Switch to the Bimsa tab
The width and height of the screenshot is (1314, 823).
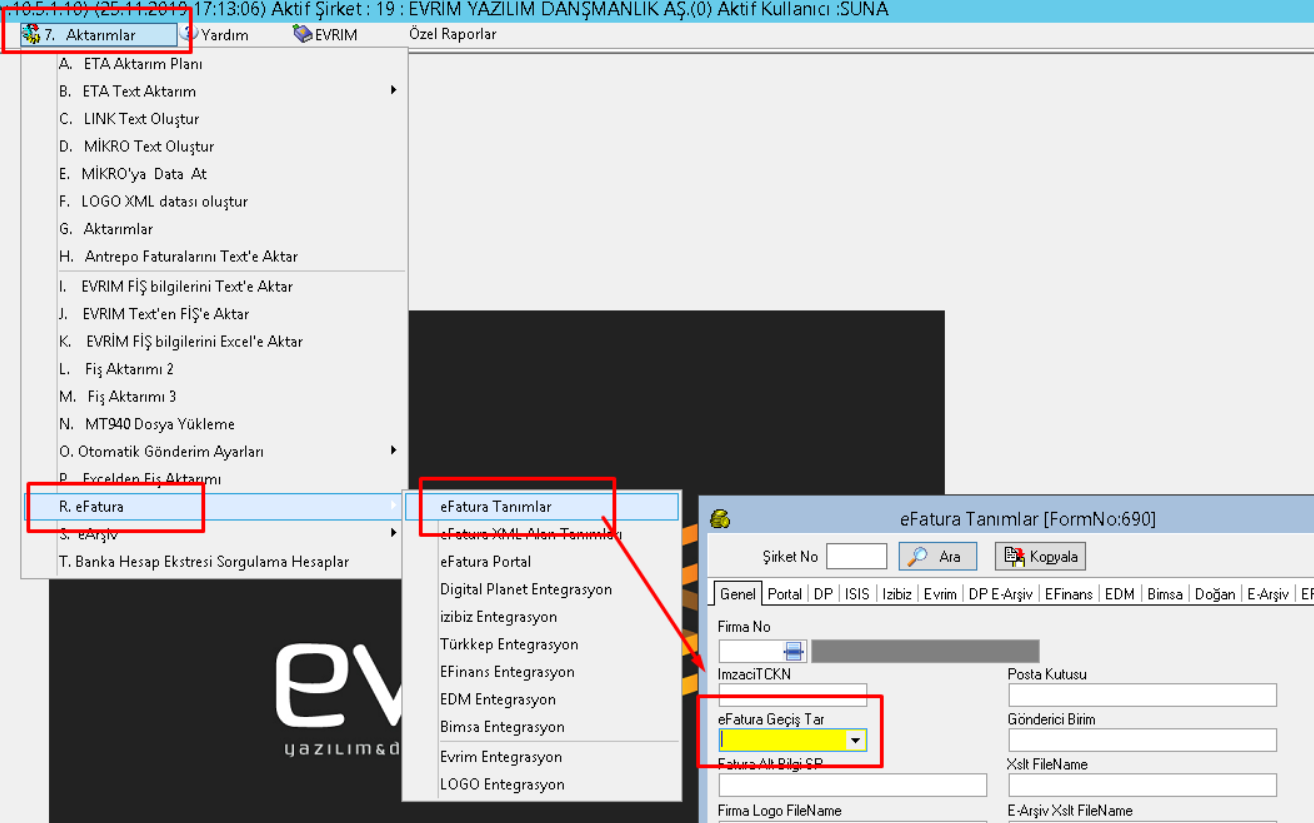pos(1165,594)
